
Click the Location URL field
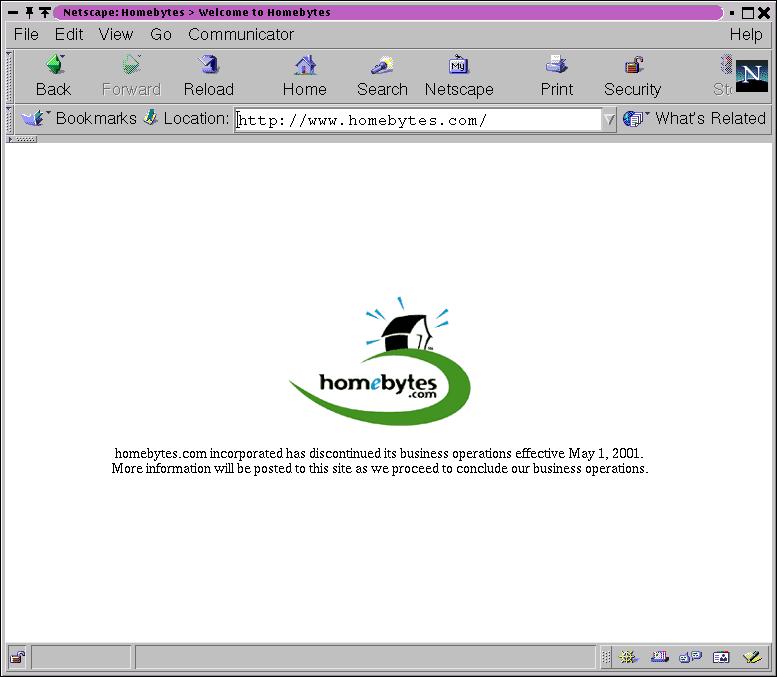point(418,120)
